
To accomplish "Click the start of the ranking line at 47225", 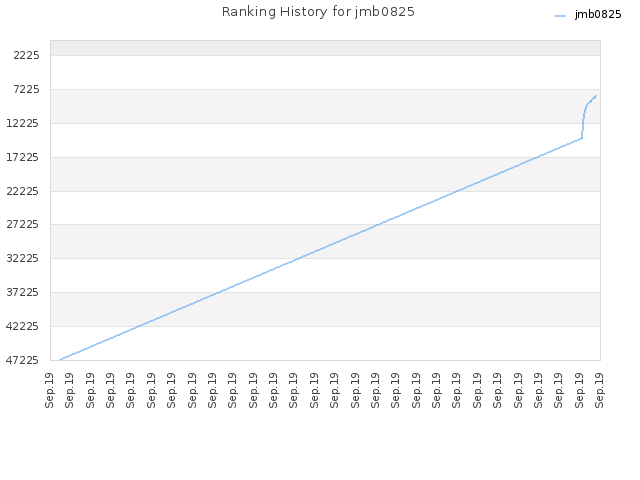I will point(60,360).
